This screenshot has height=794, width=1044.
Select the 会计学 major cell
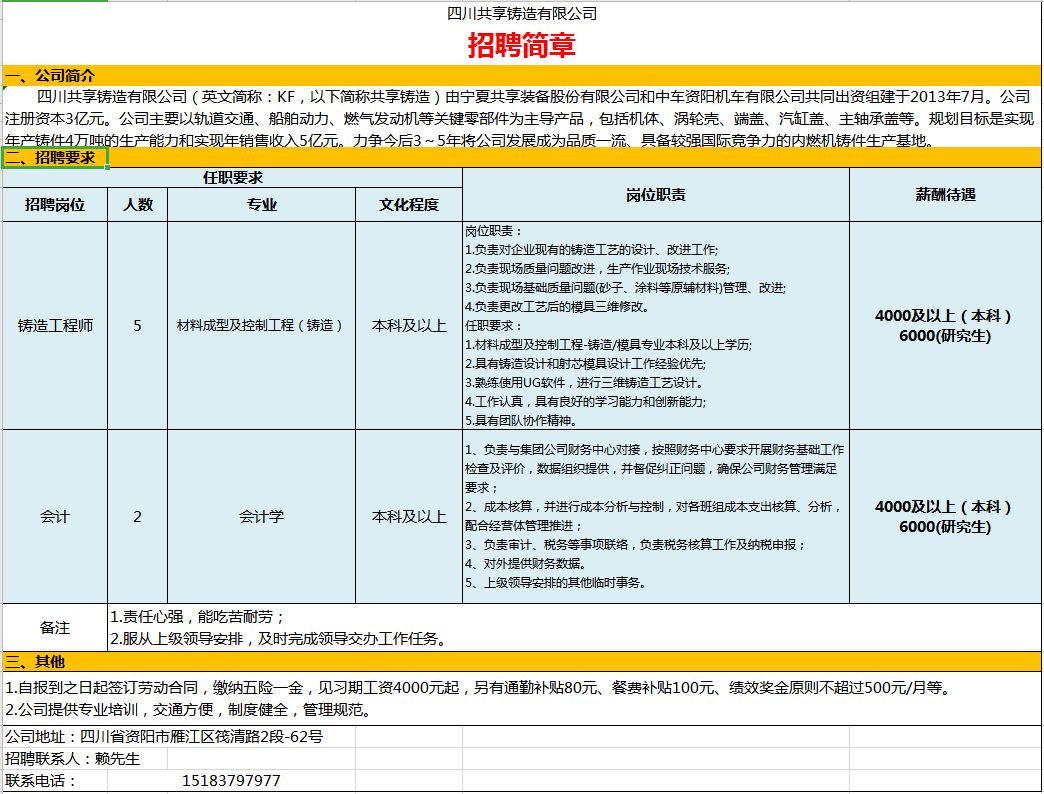(261, 517)
